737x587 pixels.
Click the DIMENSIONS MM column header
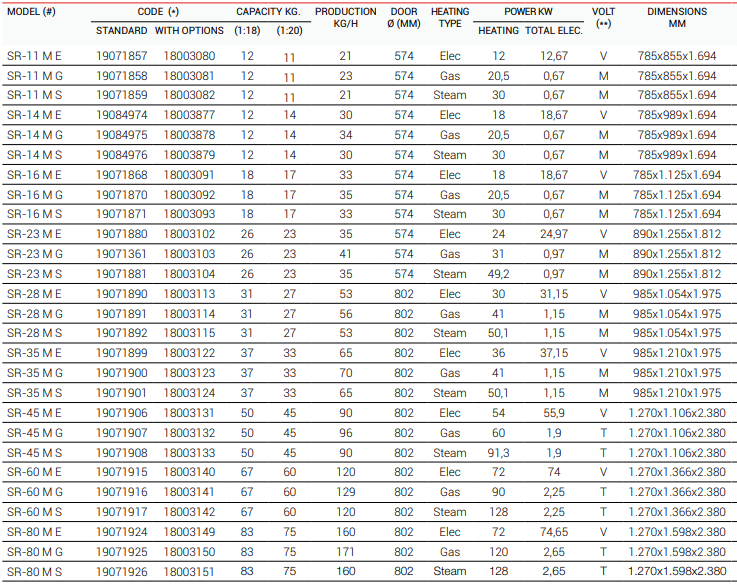click(676, 18)
